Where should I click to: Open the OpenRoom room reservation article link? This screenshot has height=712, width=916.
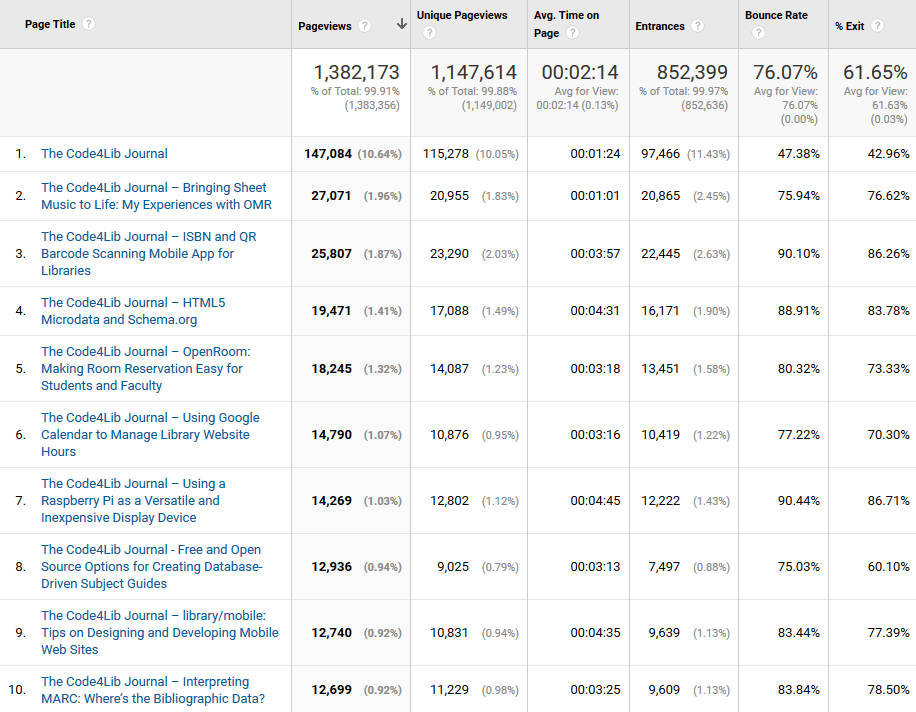click(145, 369)
